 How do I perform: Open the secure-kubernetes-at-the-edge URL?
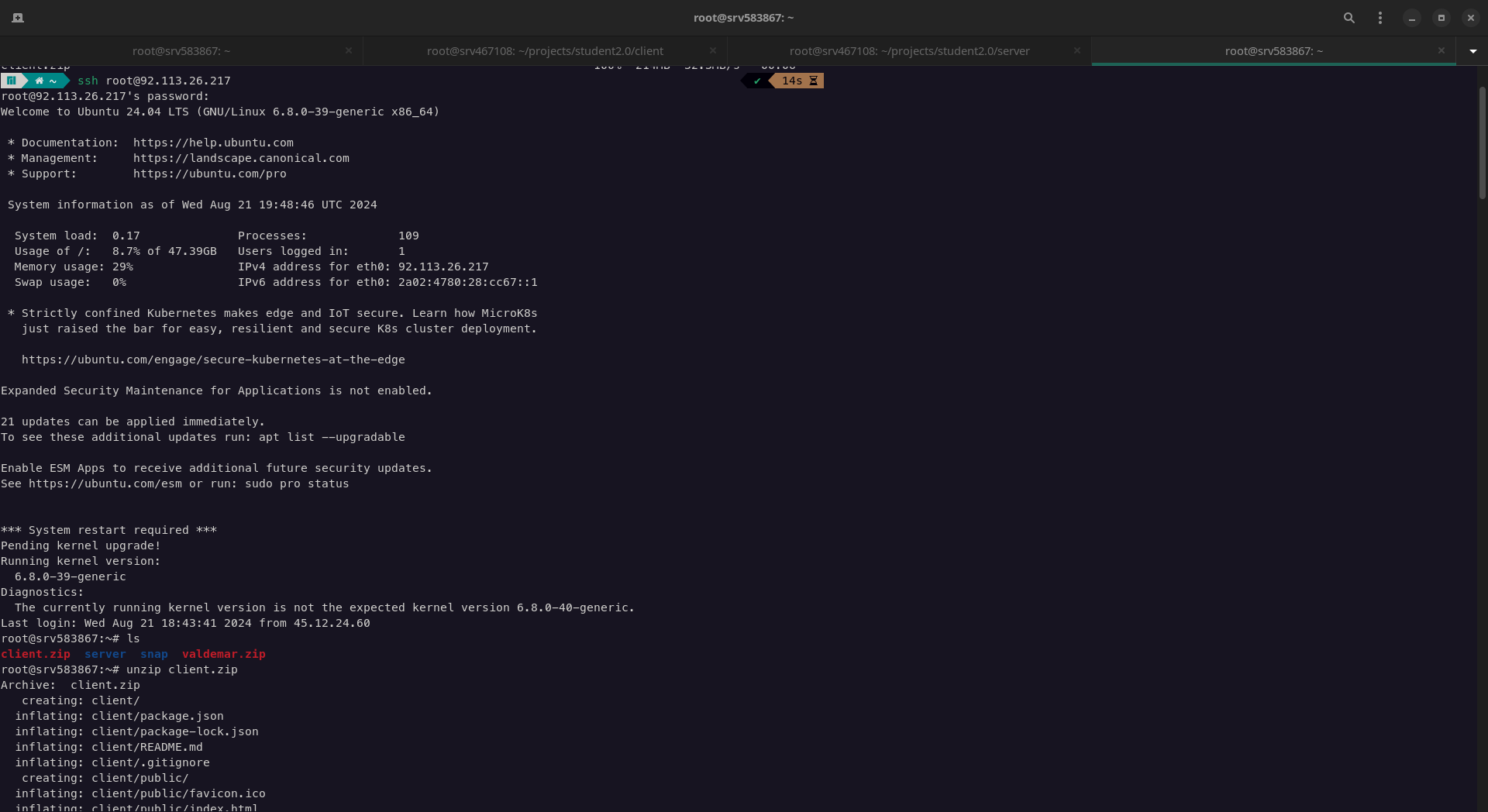click(x=213, y=360)
